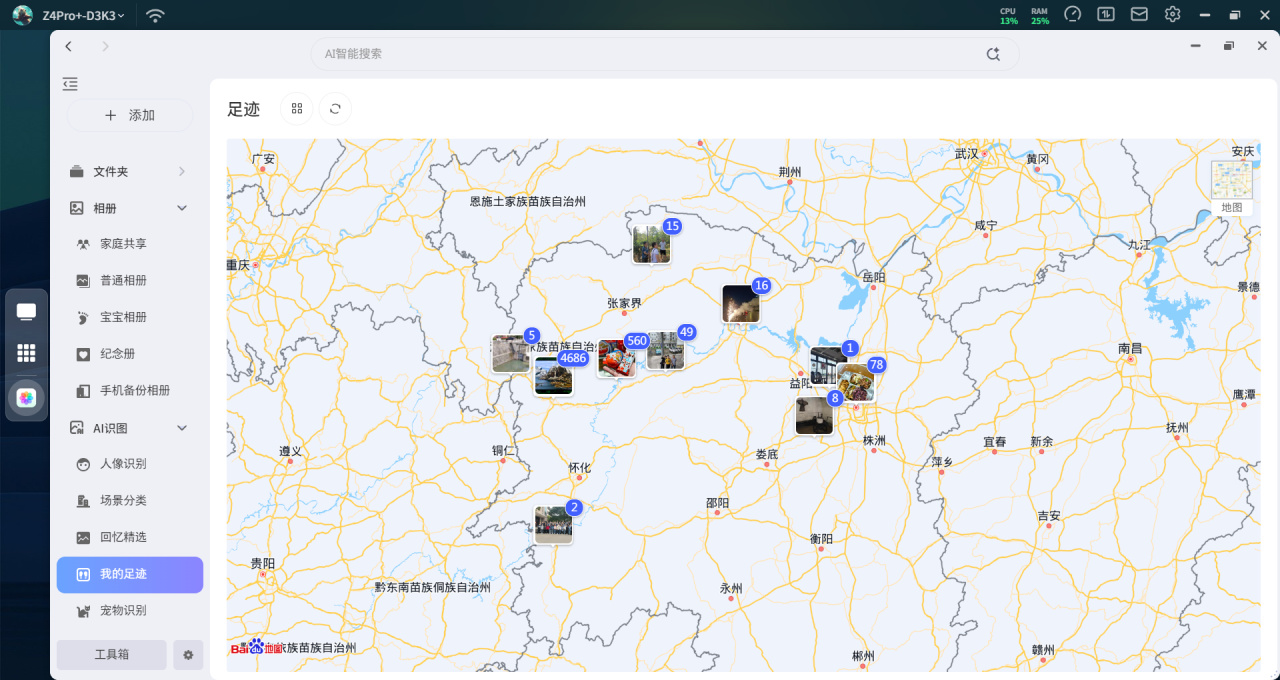The image size is (1280, 680).
Task: Open the photo cluster with 5 photos
Action: [x=510, y=354]
